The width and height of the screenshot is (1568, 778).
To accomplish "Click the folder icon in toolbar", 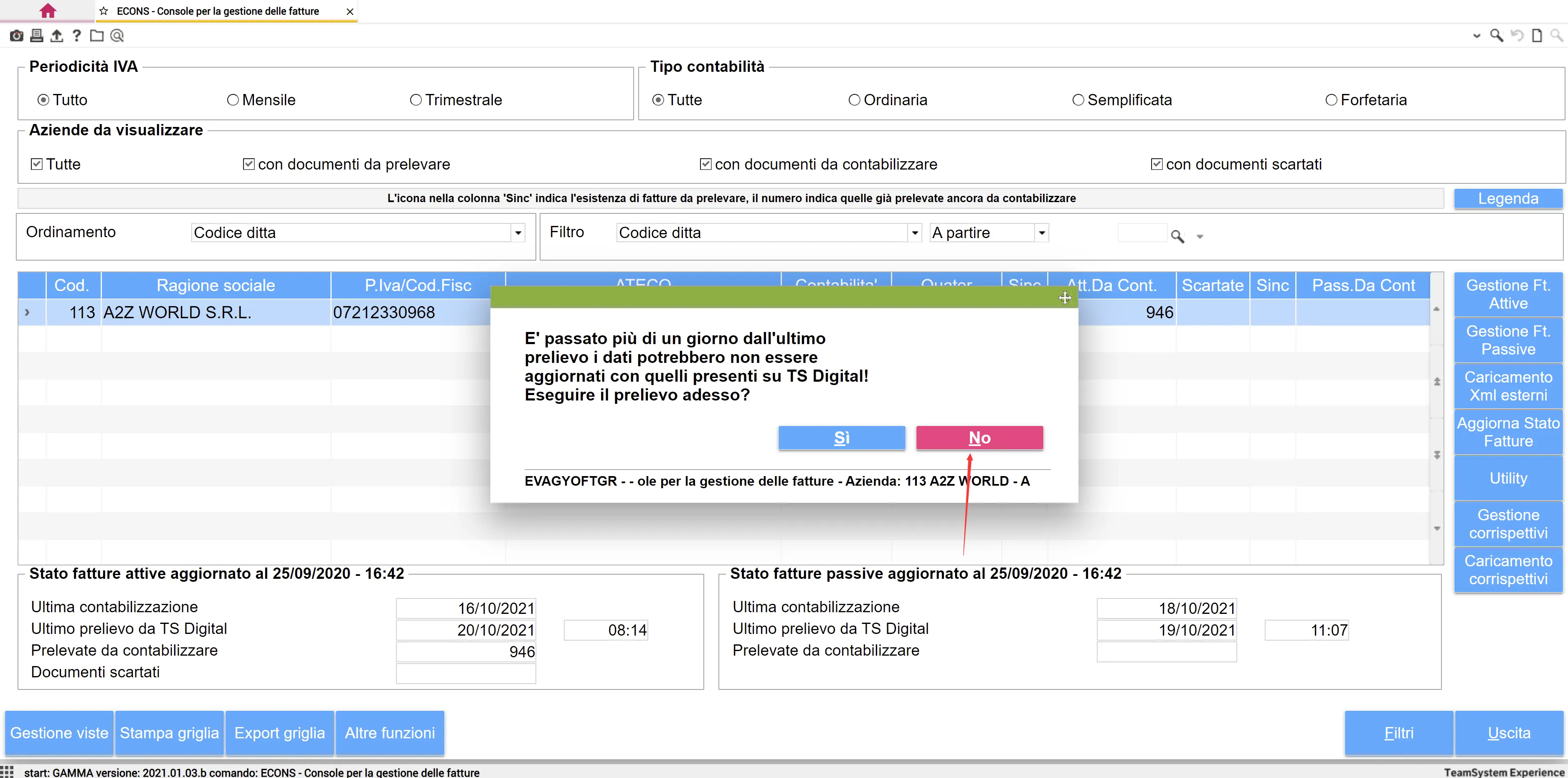I will [97, 36].
